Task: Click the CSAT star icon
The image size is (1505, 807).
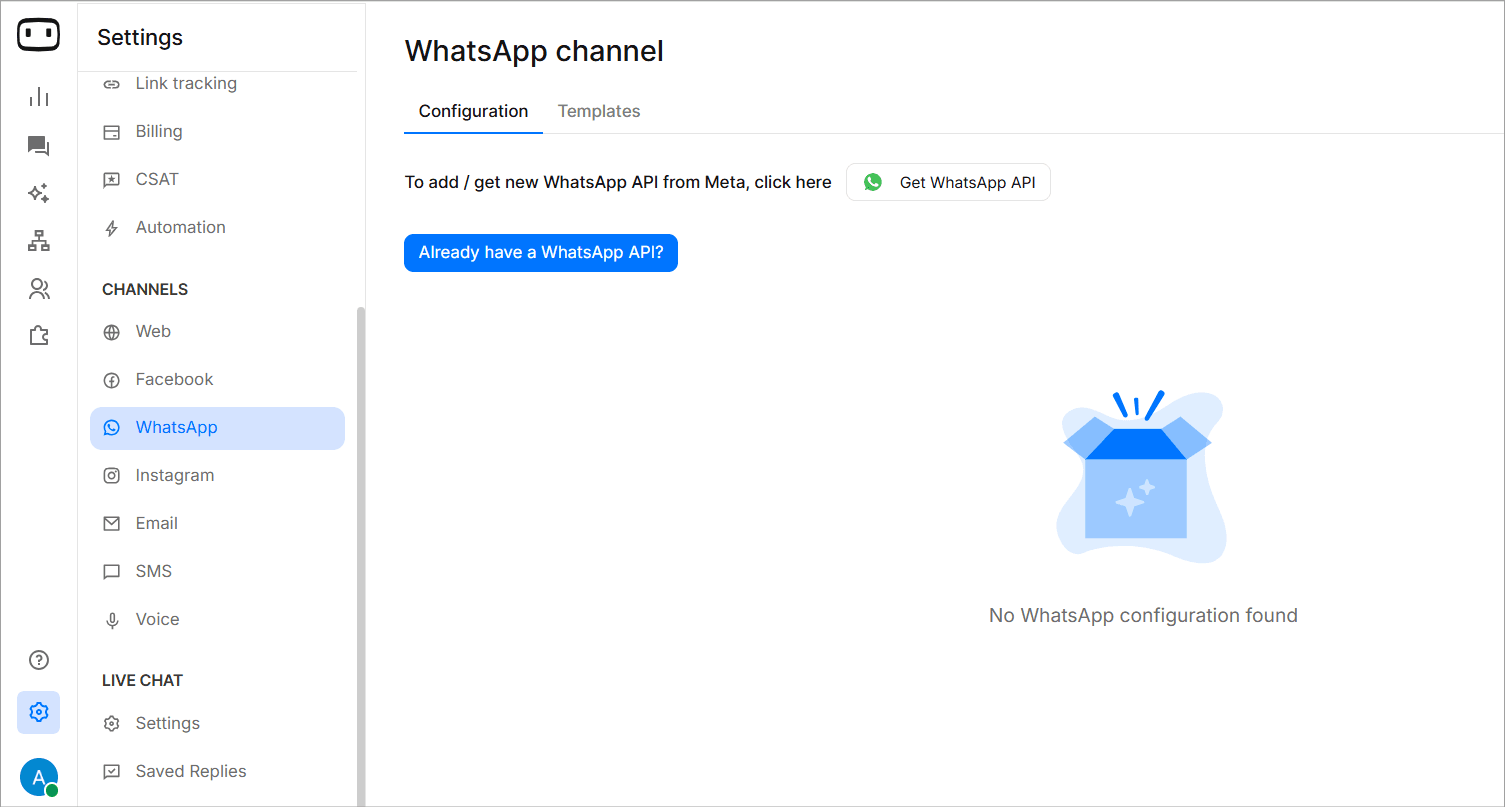Action: click(112, 180)
